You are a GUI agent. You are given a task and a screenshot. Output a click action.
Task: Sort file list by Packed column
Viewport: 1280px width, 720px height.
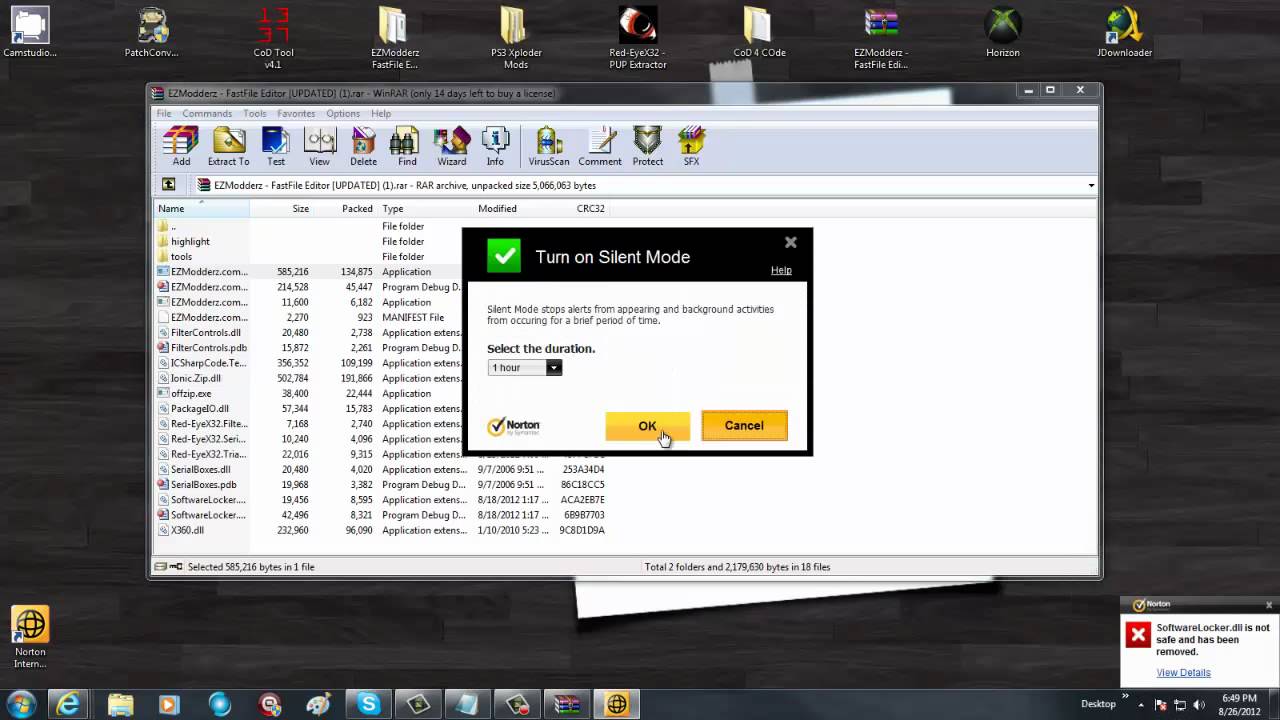(346, 208)
